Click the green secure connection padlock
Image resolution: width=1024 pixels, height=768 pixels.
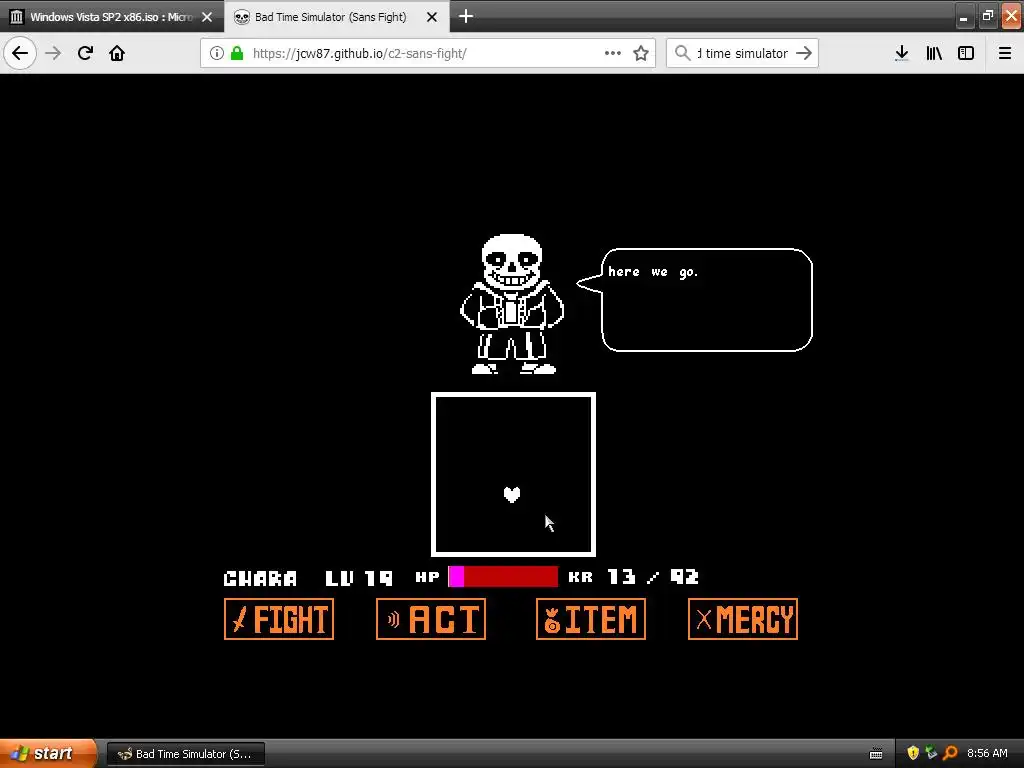[x=237, y=53]
